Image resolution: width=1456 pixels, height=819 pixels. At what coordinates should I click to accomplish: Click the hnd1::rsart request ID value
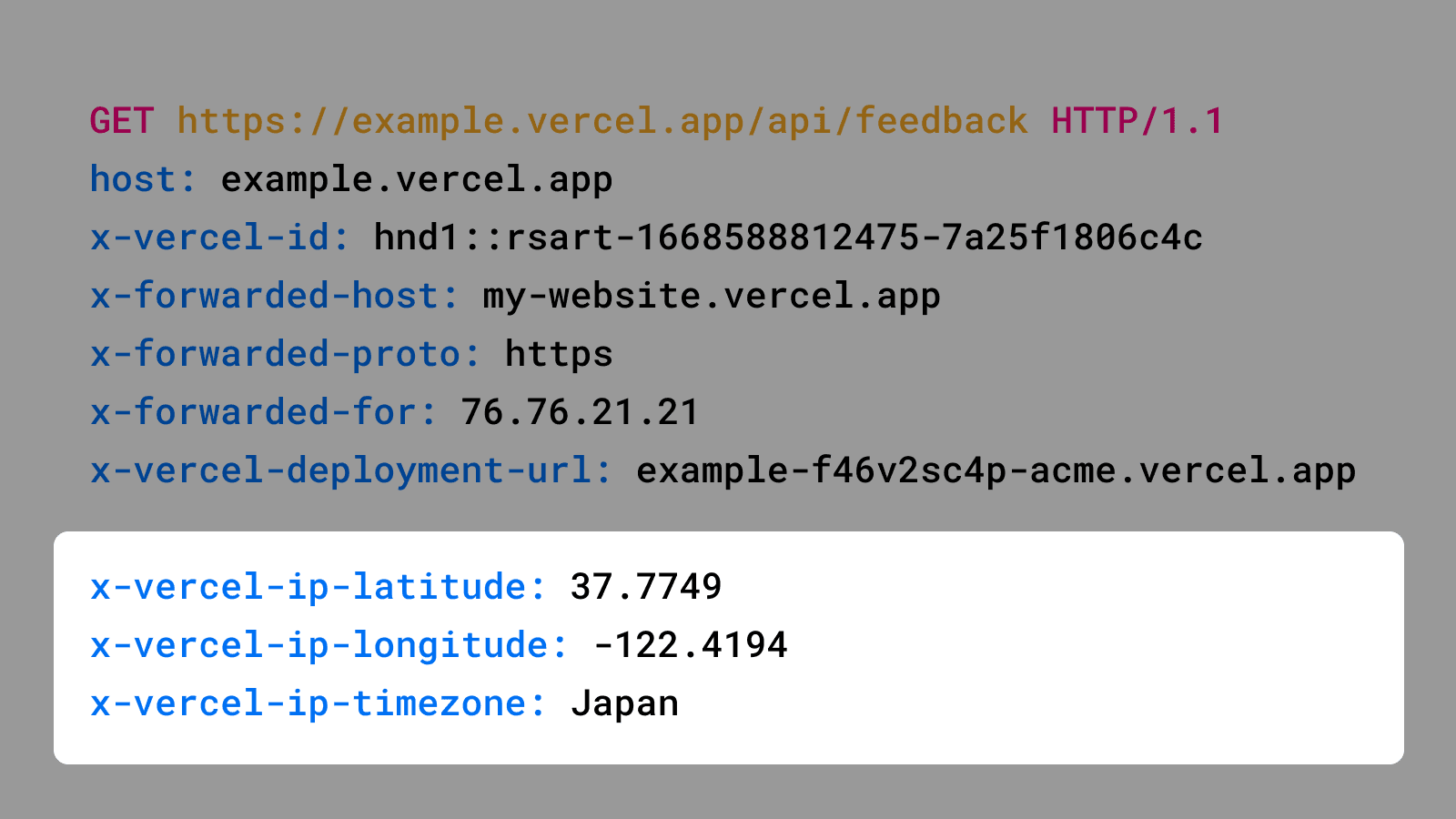[787, 238]
